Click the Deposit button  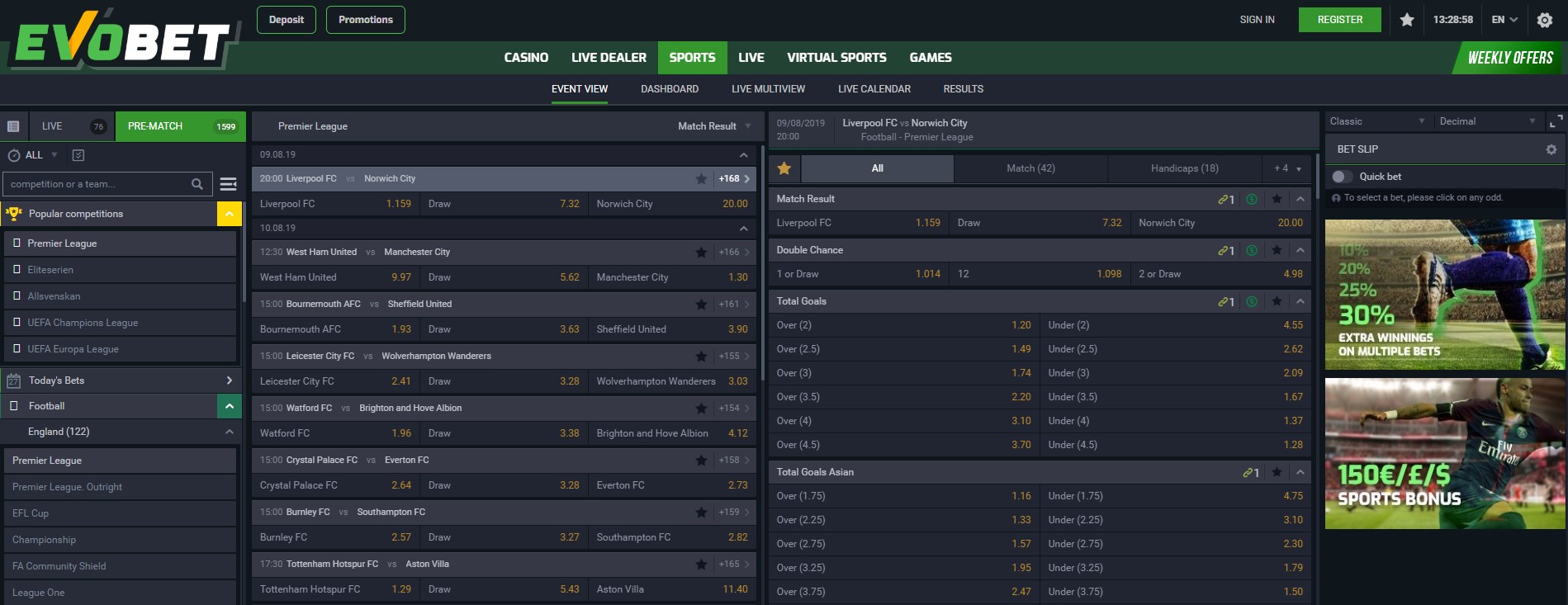point(287,20)
